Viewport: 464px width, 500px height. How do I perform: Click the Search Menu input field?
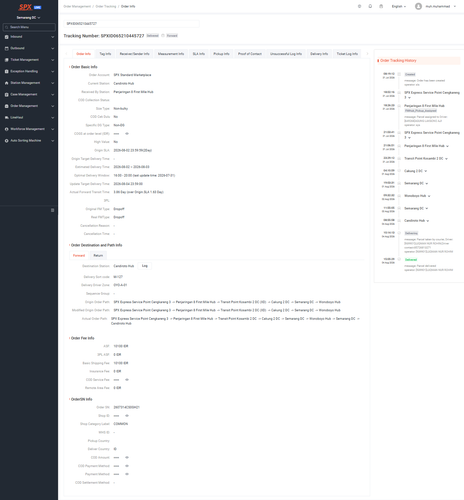point(29,27)
